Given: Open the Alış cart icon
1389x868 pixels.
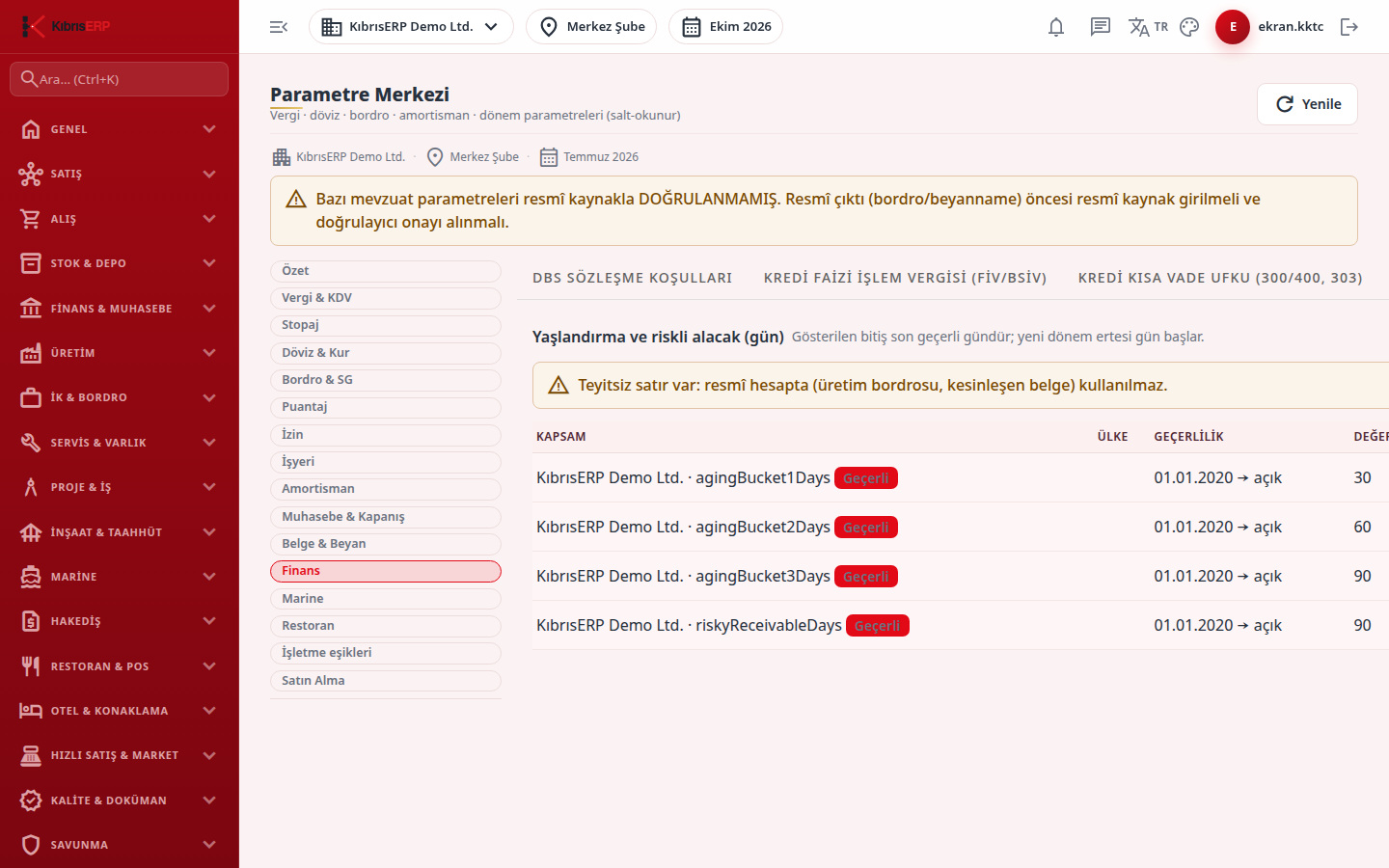Looking at the screenshot, I should [31, 219].
